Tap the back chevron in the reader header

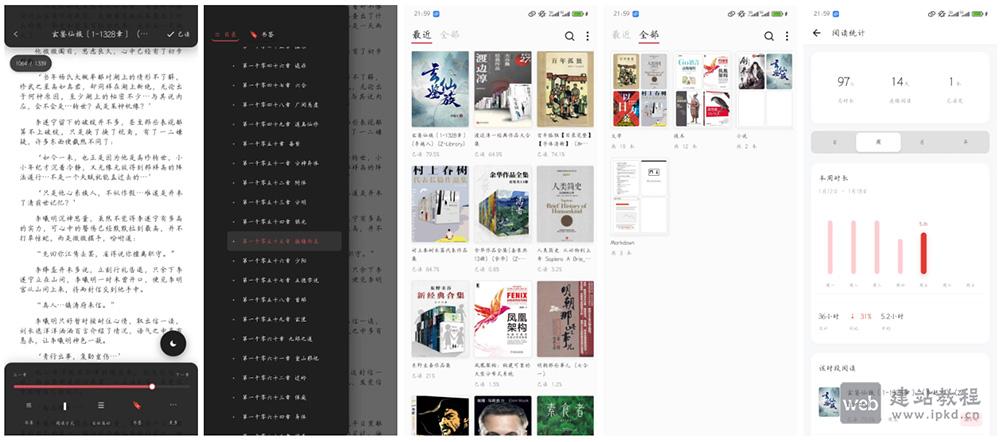(16, 34)
